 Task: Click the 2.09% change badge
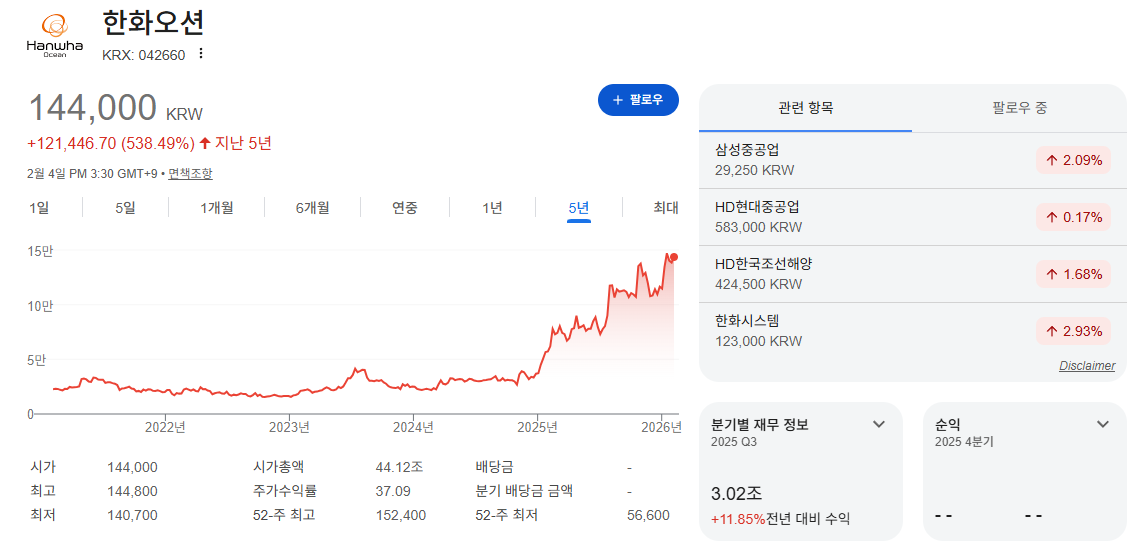click(1073, 160)
